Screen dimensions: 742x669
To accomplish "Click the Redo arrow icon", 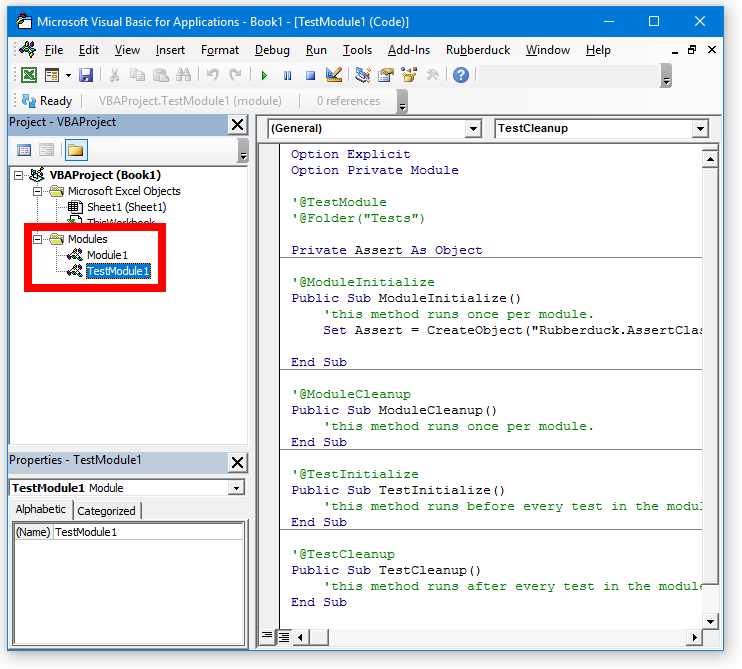I will click(235, 75).
